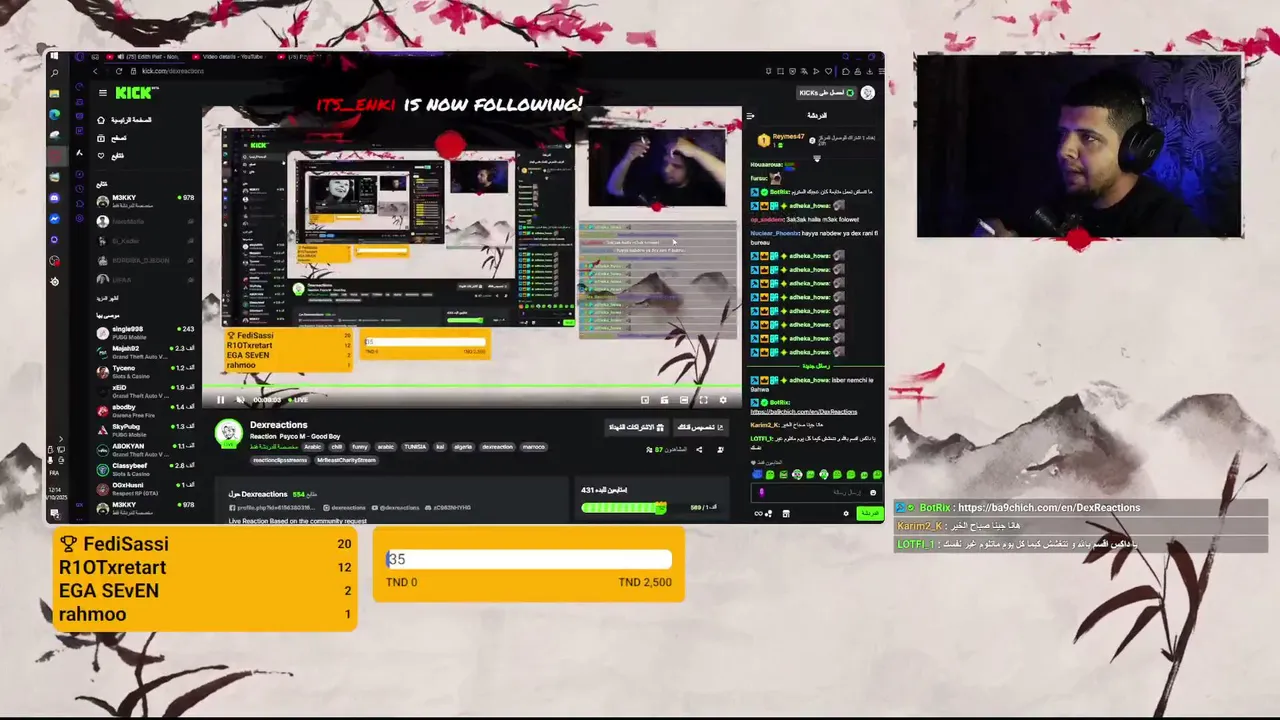
Task: Toggle theater mode in player
Action: [684, 400]
